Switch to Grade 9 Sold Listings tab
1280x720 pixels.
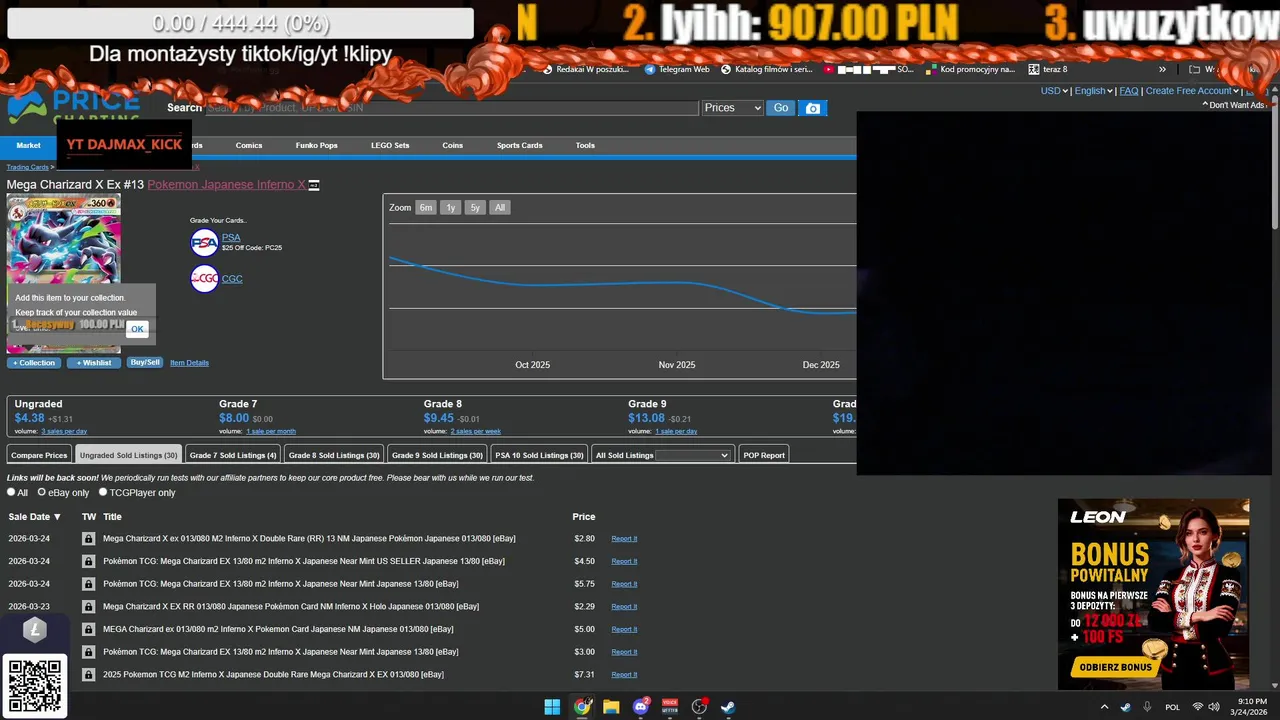pos(437,455)
